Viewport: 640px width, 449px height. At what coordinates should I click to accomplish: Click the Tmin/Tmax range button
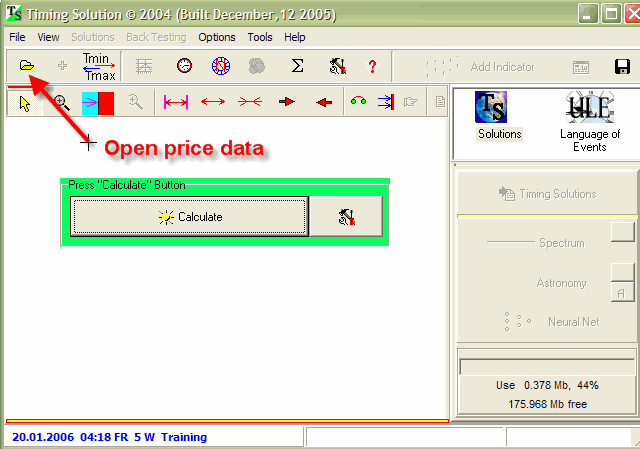pos(97,66)
